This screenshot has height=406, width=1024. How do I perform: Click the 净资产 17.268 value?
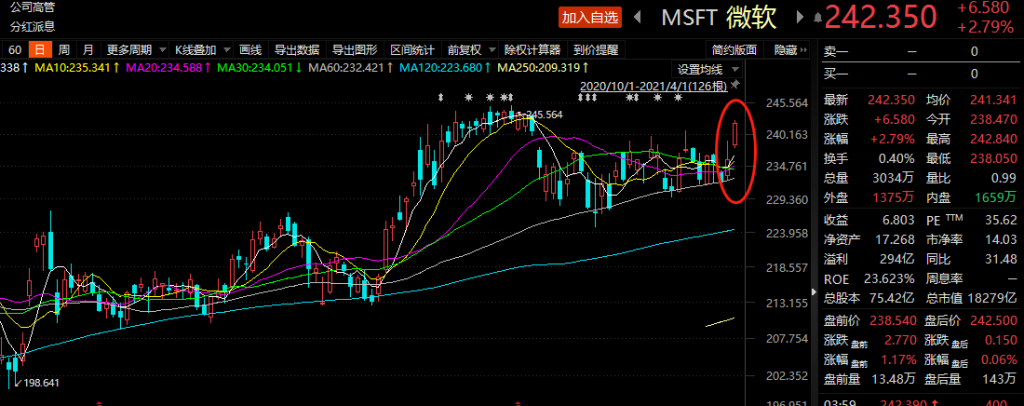896,240
